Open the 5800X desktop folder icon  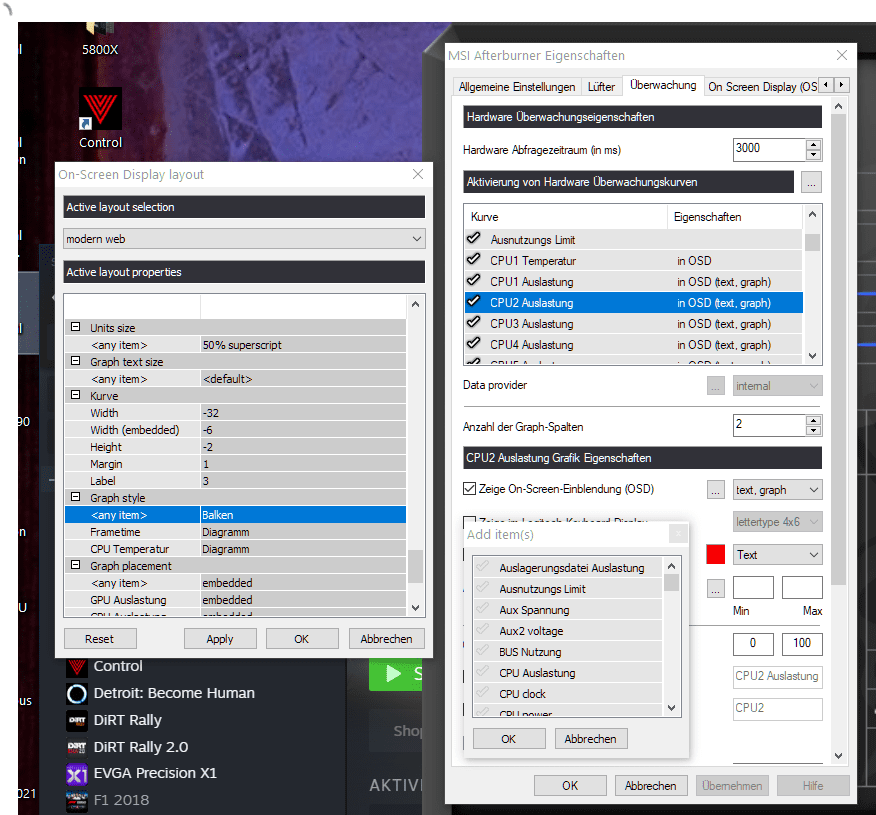tap(100, 29)
